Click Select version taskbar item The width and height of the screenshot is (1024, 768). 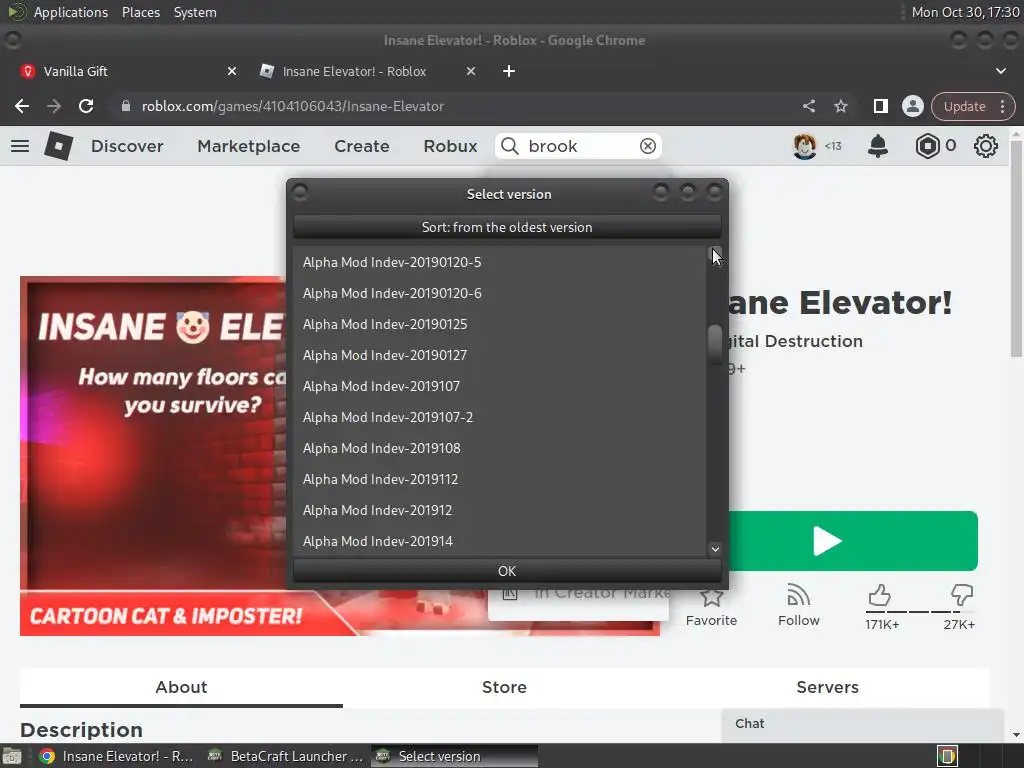pos(455,756)
